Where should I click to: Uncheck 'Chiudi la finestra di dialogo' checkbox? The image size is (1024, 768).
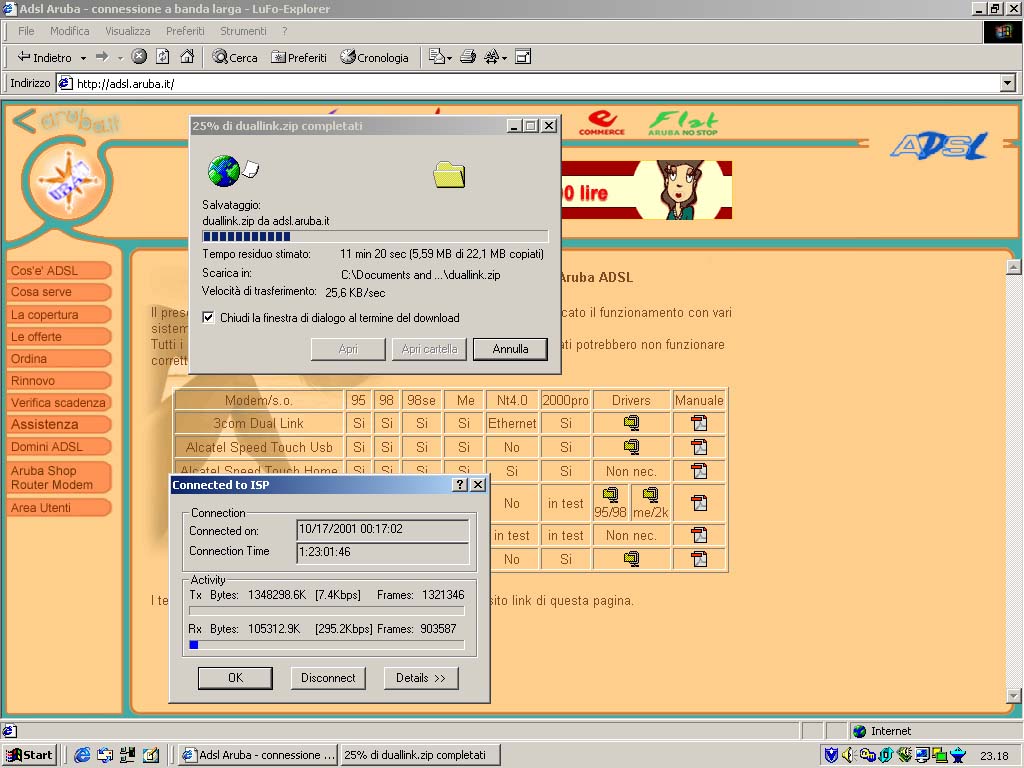(208, 318)
